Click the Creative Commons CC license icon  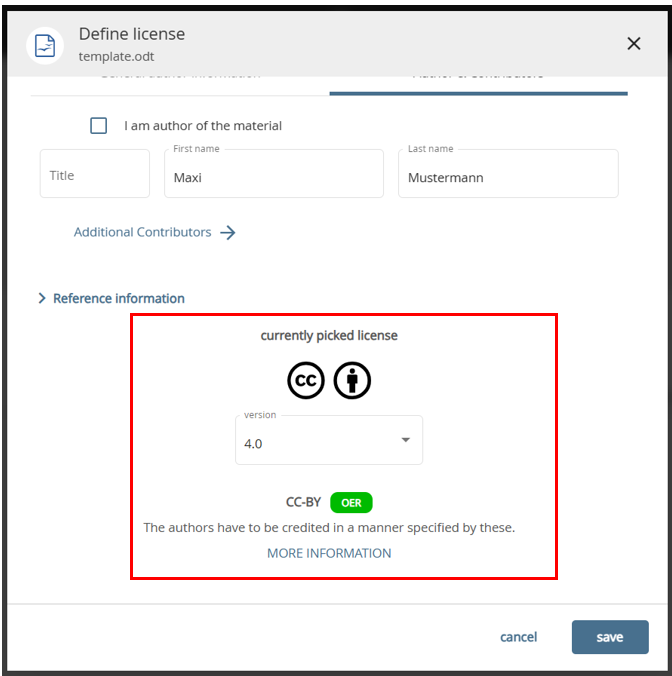click(306, 381)
